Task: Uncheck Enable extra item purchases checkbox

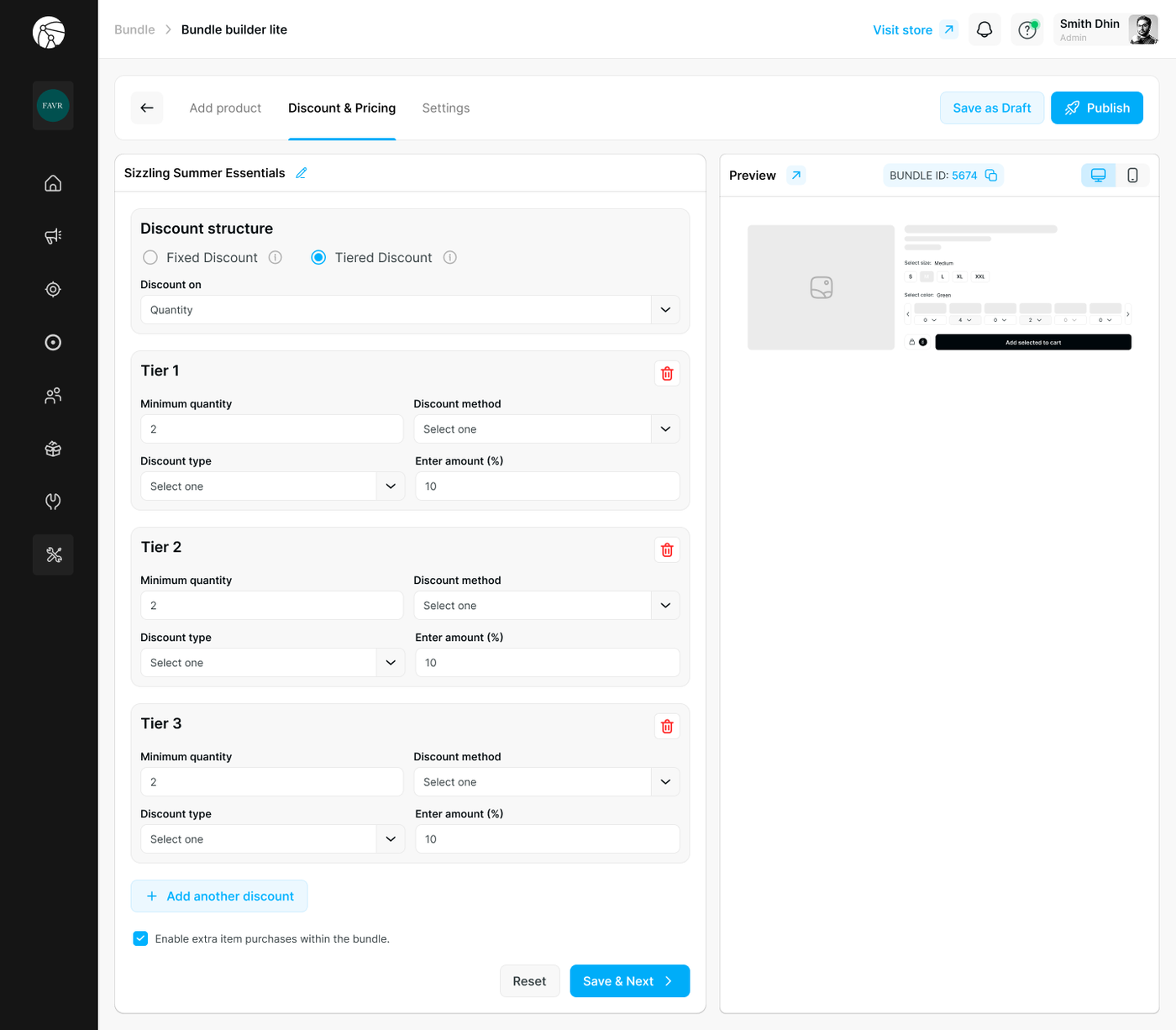Action: (x=140, y=938)
